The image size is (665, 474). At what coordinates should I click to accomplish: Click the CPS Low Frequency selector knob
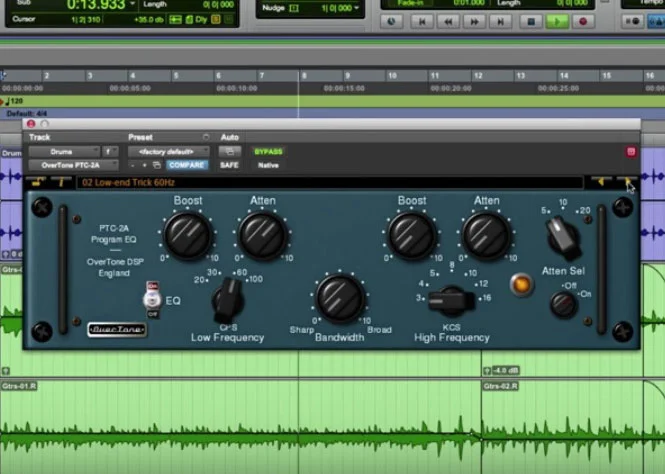pos(227,300)
